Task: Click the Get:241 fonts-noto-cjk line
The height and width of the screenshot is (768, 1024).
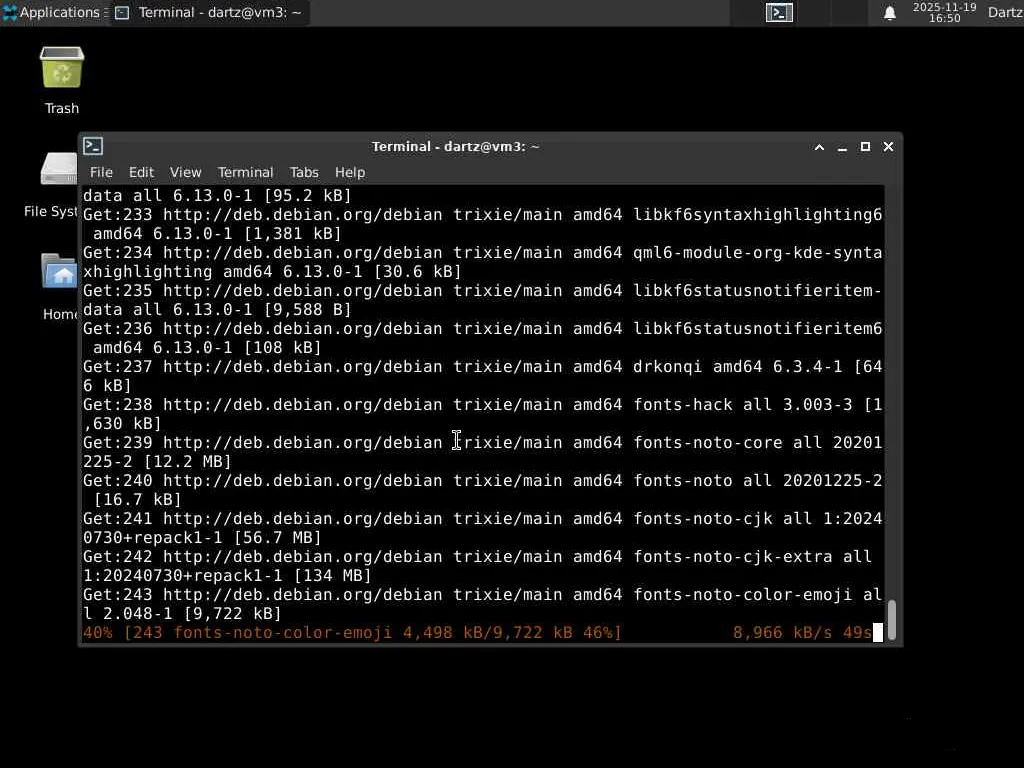Action: tap(483, 528)
